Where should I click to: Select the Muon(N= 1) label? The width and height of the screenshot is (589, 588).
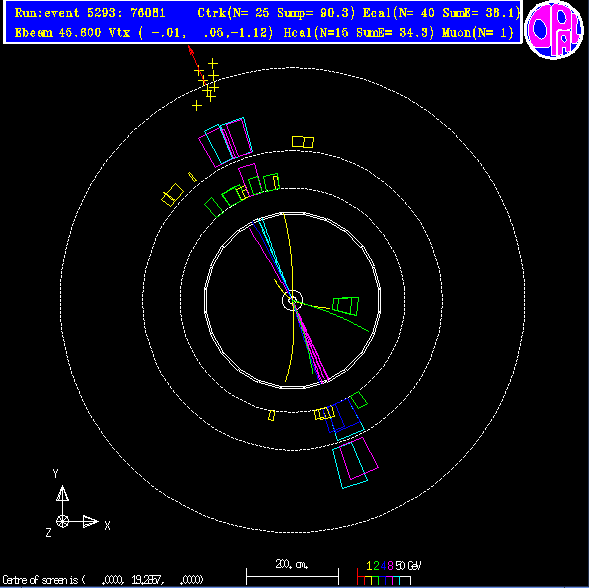478,33
